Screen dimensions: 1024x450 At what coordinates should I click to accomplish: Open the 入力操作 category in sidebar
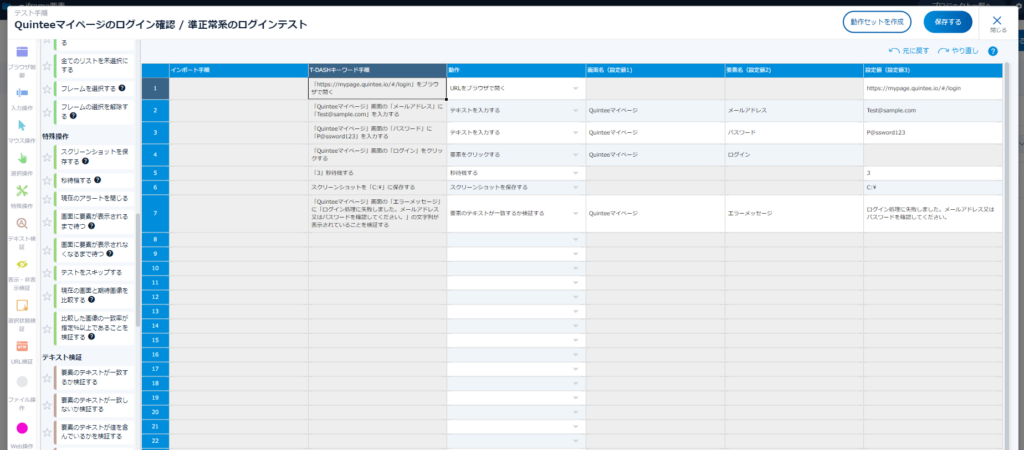[x=21, y=92]
